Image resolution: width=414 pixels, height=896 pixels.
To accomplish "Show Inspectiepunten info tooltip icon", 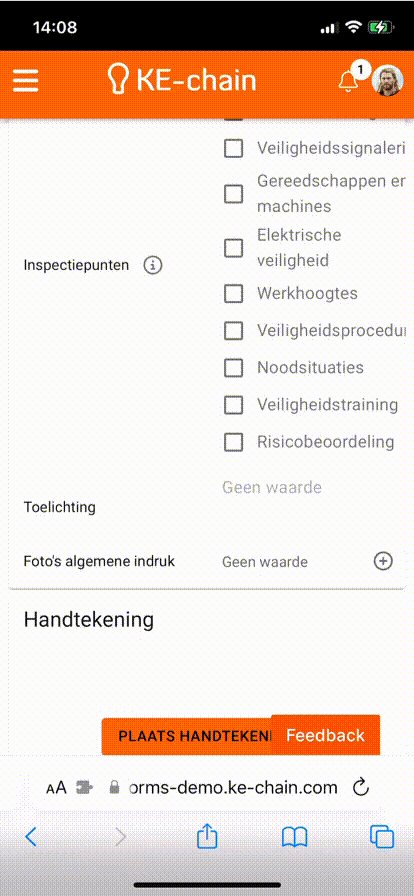I will click(x=153, y=266).
